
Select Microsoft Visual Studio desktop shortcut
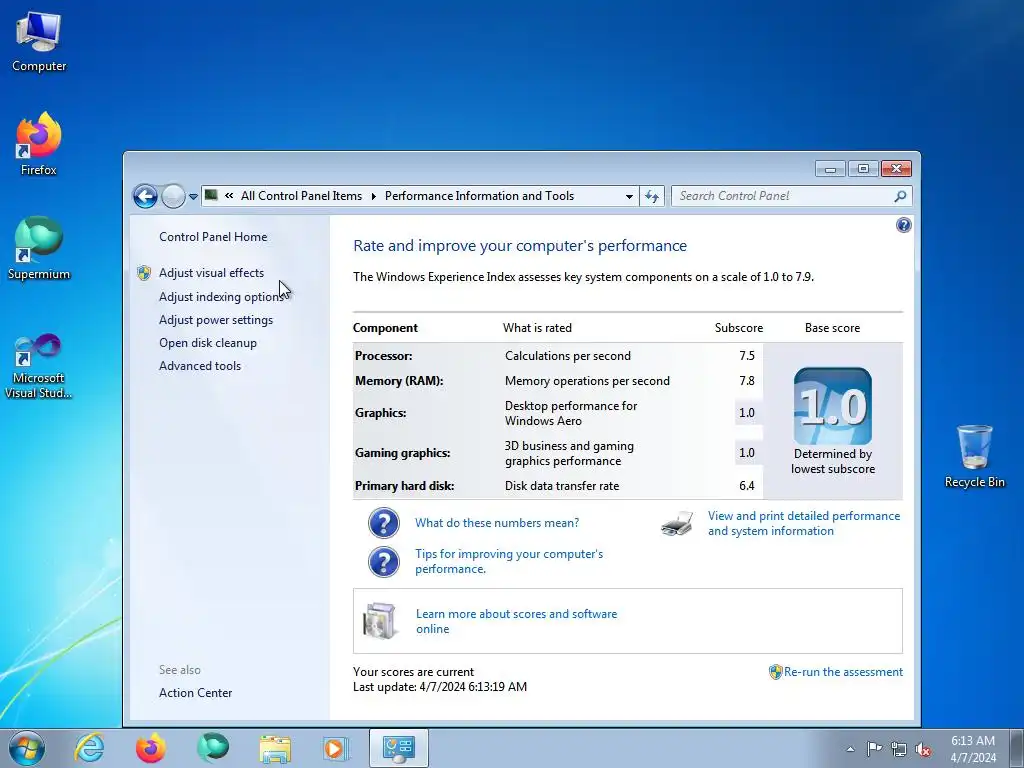(x=39, y=366)
